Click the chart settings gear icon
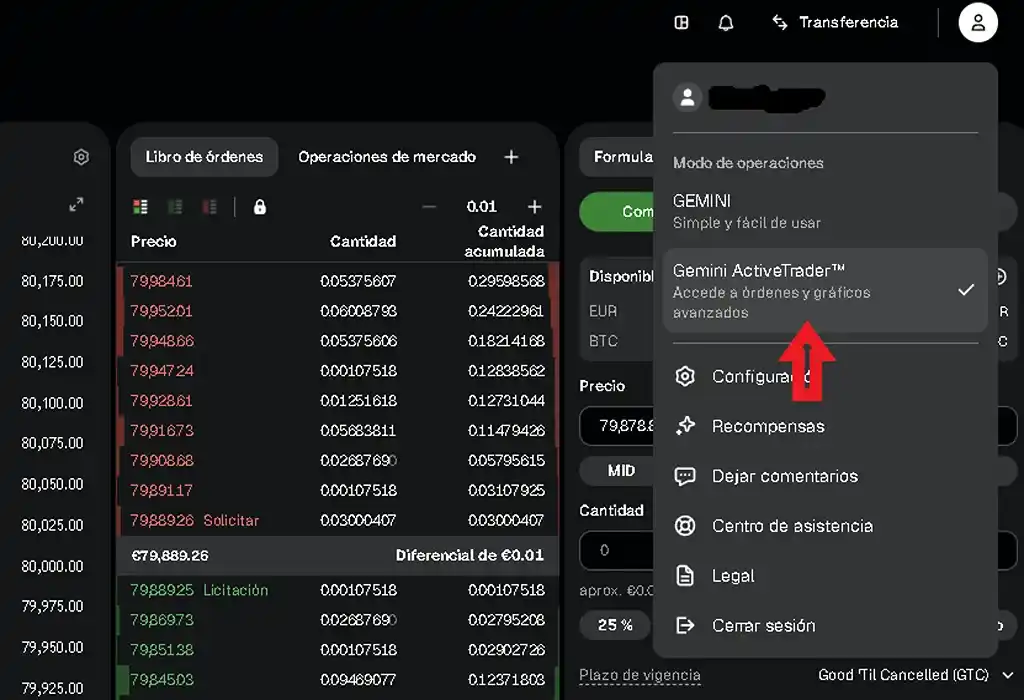The width and height of the screenshot is (1024, 700). pyautogui.click(x=81, y=157)
